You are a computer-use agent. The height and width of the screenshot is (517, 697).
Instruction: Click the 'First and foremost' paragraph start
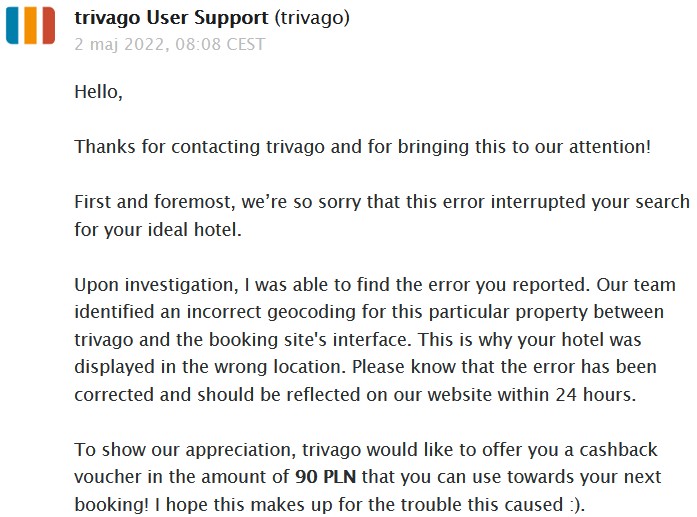point(153,202)
